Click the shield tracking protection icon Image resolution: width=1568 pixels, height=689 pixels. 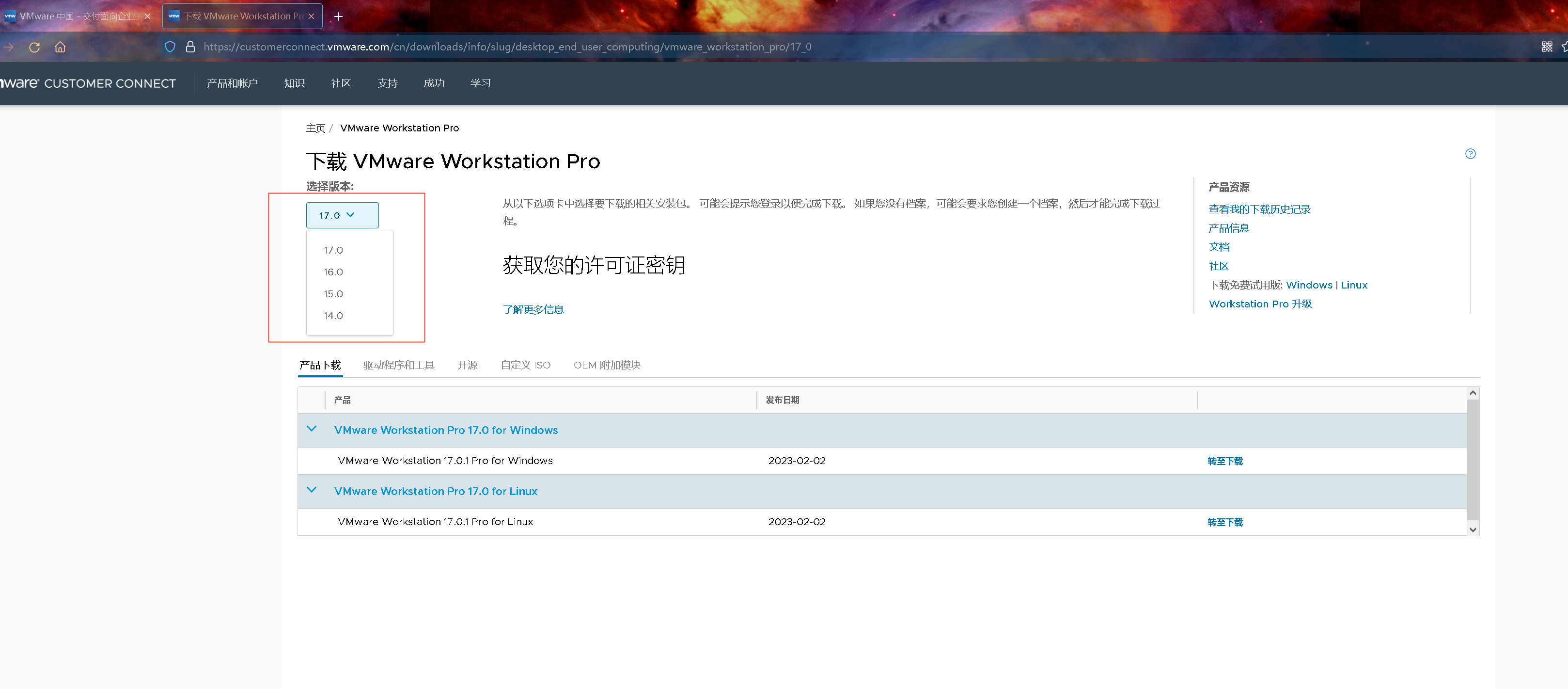pyautogui.click(x=170, y=47)
